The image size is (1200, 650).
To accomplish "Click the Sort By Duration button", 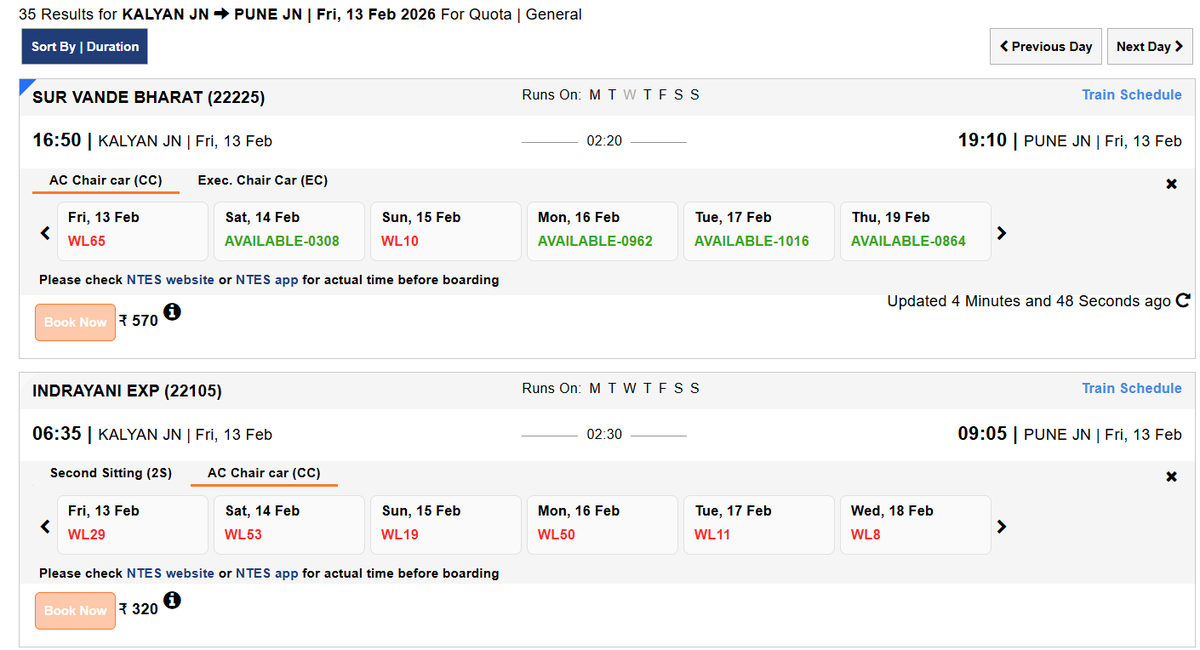I will point(85,47).
